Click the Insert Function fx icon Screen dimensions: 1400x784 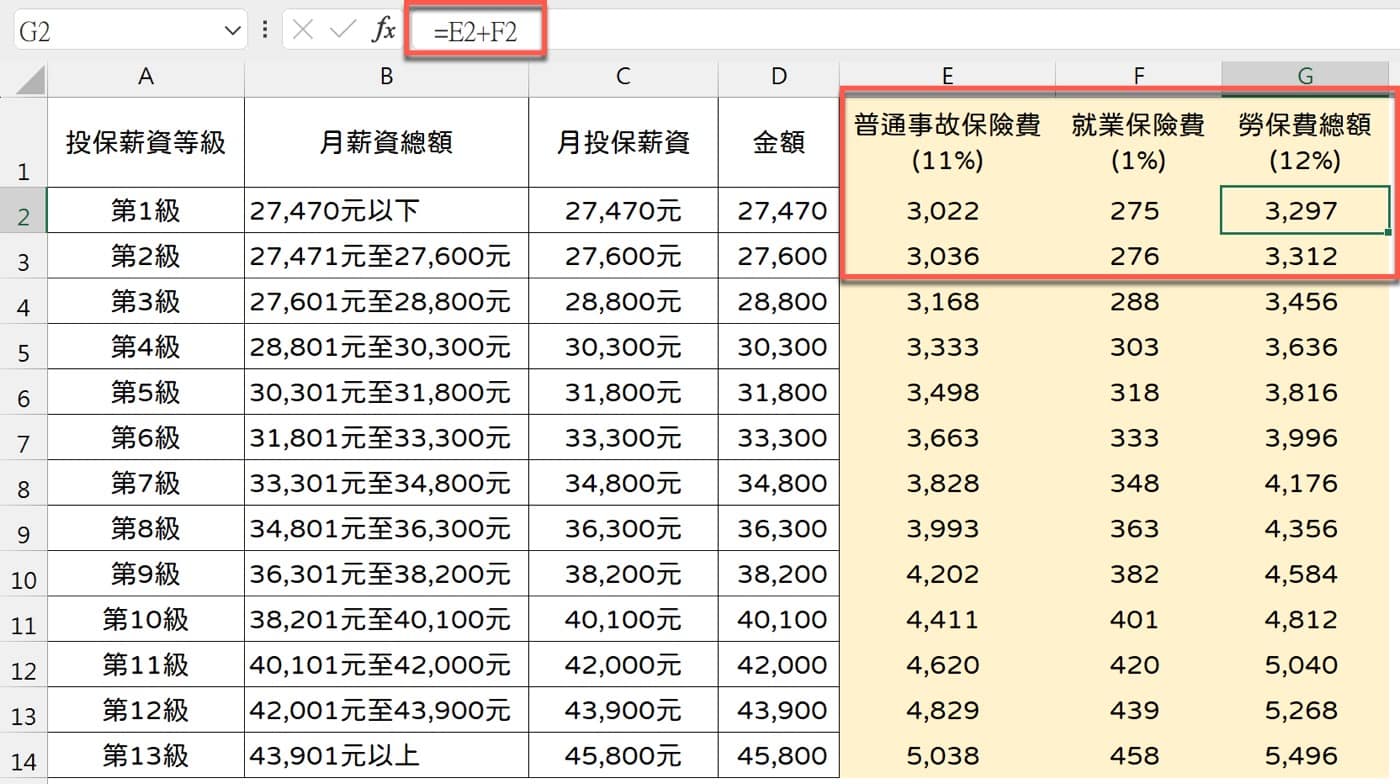coord(383,30)
